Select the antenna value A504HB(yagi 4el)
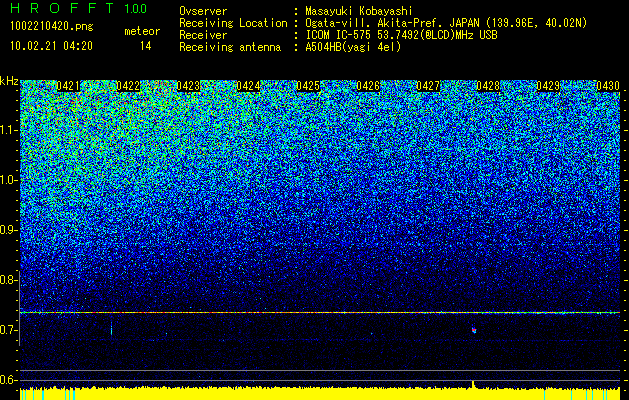Viewport: 629px width, 400px height. 353,47
